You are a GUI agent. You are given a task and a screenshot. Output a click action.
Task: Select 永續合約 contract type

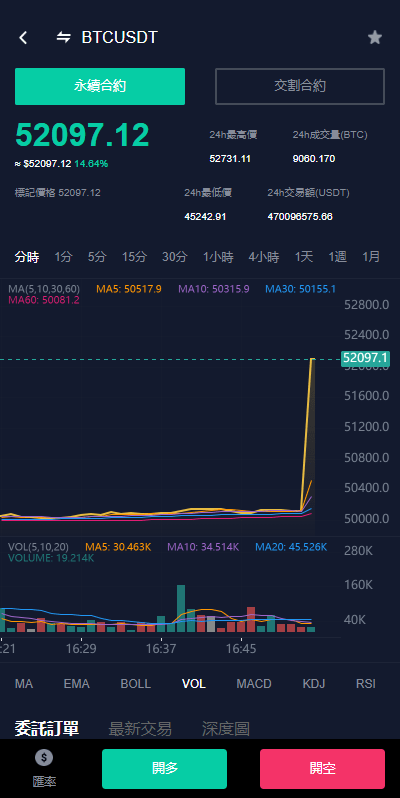coord(100,86)
